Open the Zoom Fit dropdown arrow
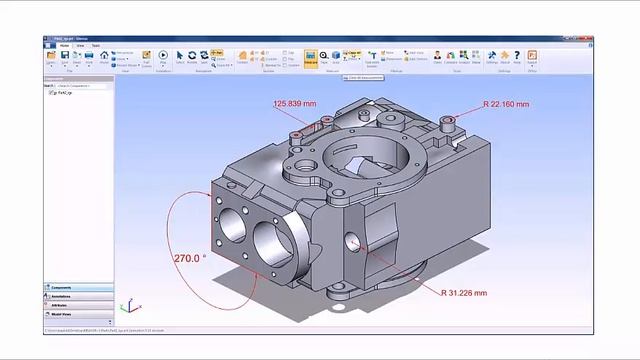640x360 pixels. 231,65
